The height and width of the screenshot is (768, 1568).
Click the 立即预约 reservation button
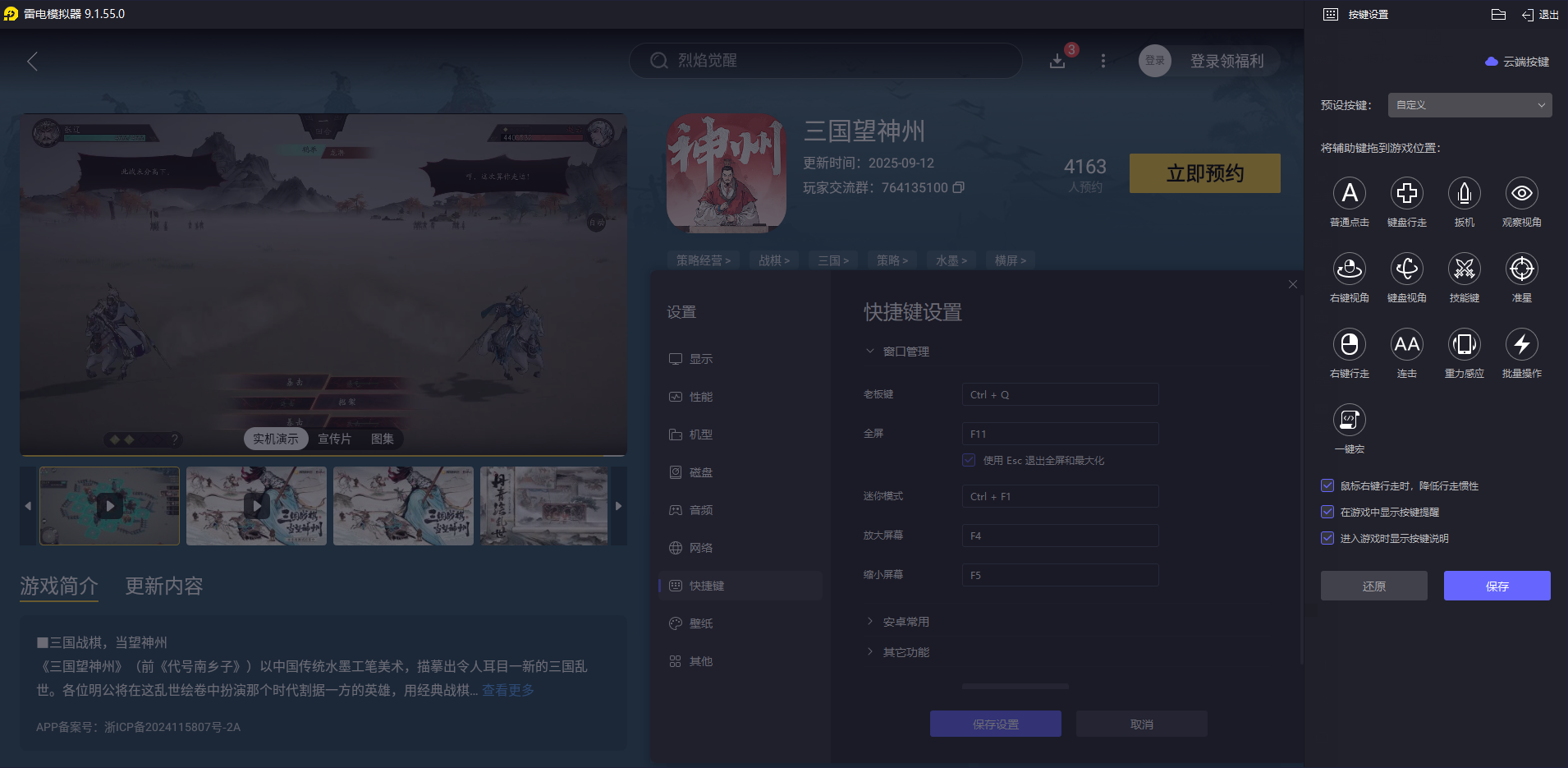click(1204, 173)
